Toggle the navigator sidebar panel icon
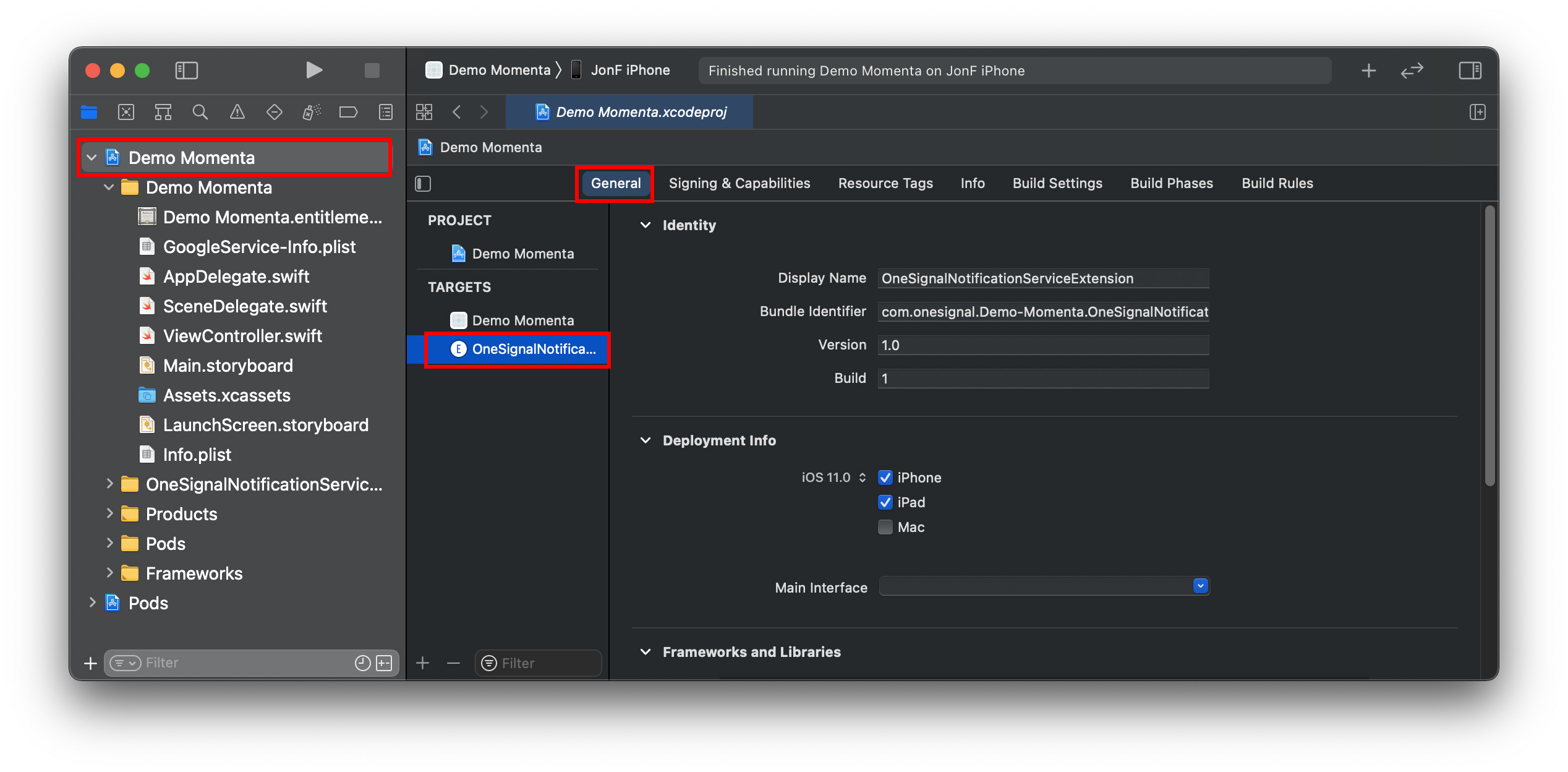 coord(186,71)
